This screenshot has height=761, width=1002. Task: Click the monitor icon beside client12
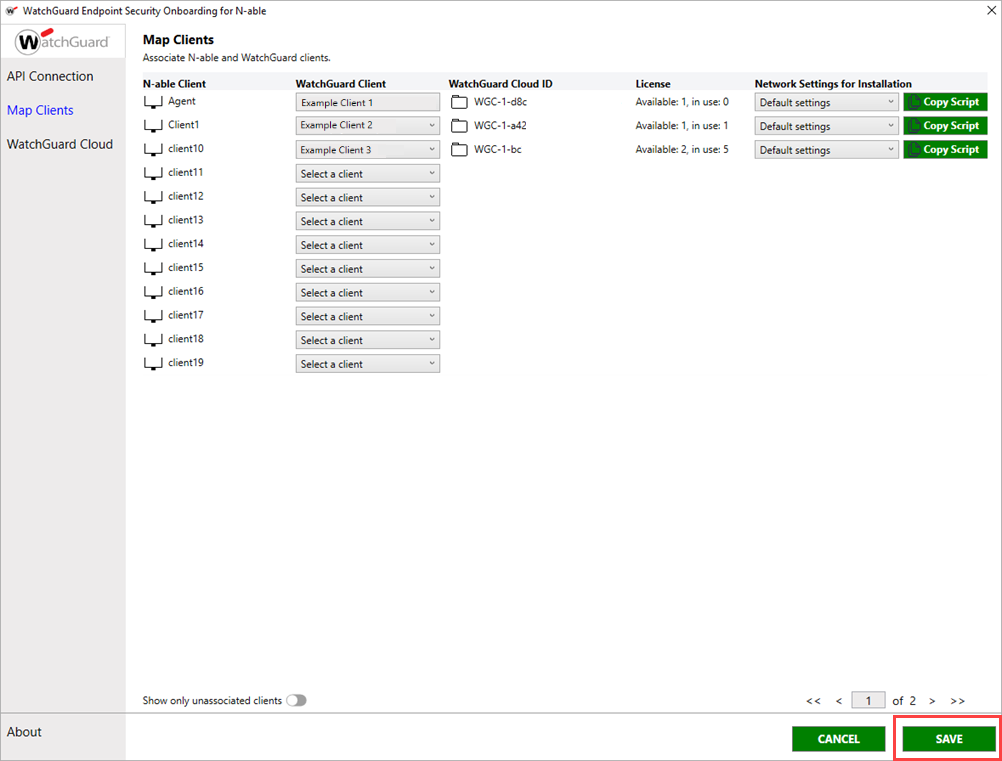153,197
